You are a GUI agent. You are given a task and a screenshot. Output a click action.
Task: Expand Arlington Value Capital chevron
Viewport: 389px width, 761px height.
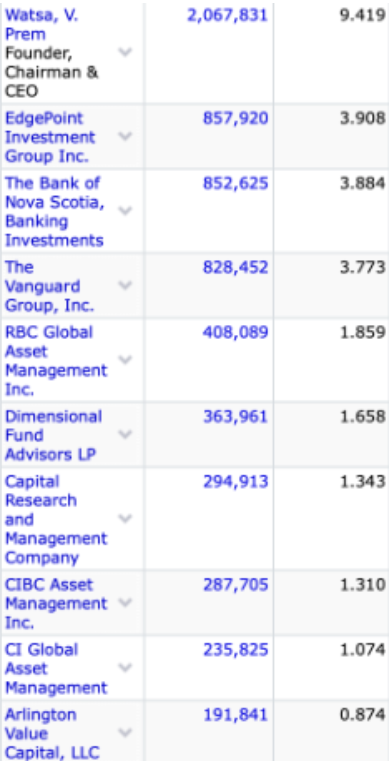(x=125, y=733)
